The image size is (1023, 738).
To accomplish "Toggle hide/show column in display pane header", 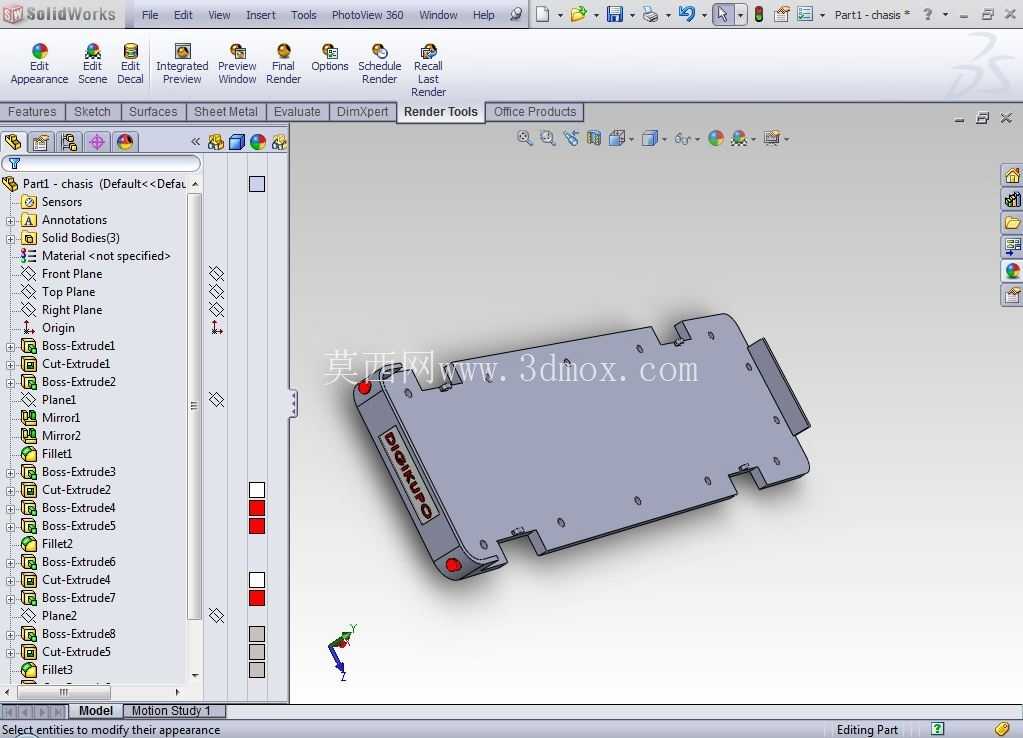I will click(215, 142).
